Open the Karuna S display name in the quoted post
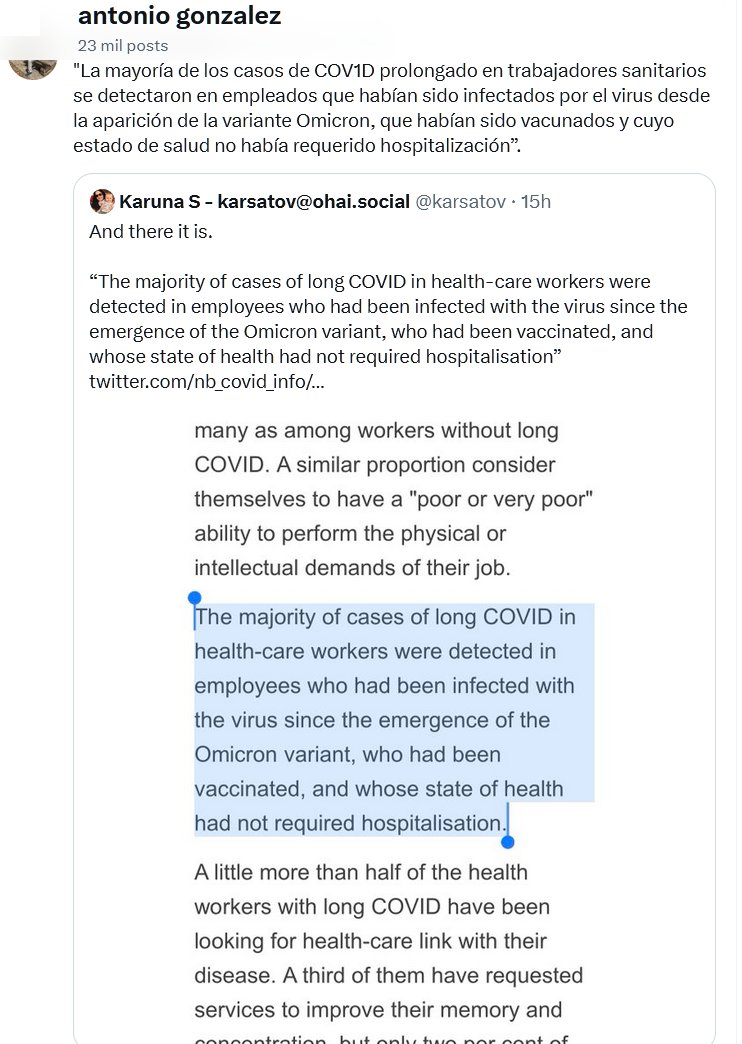This screenshot has height=1044, width=742. tap(264, 201)
